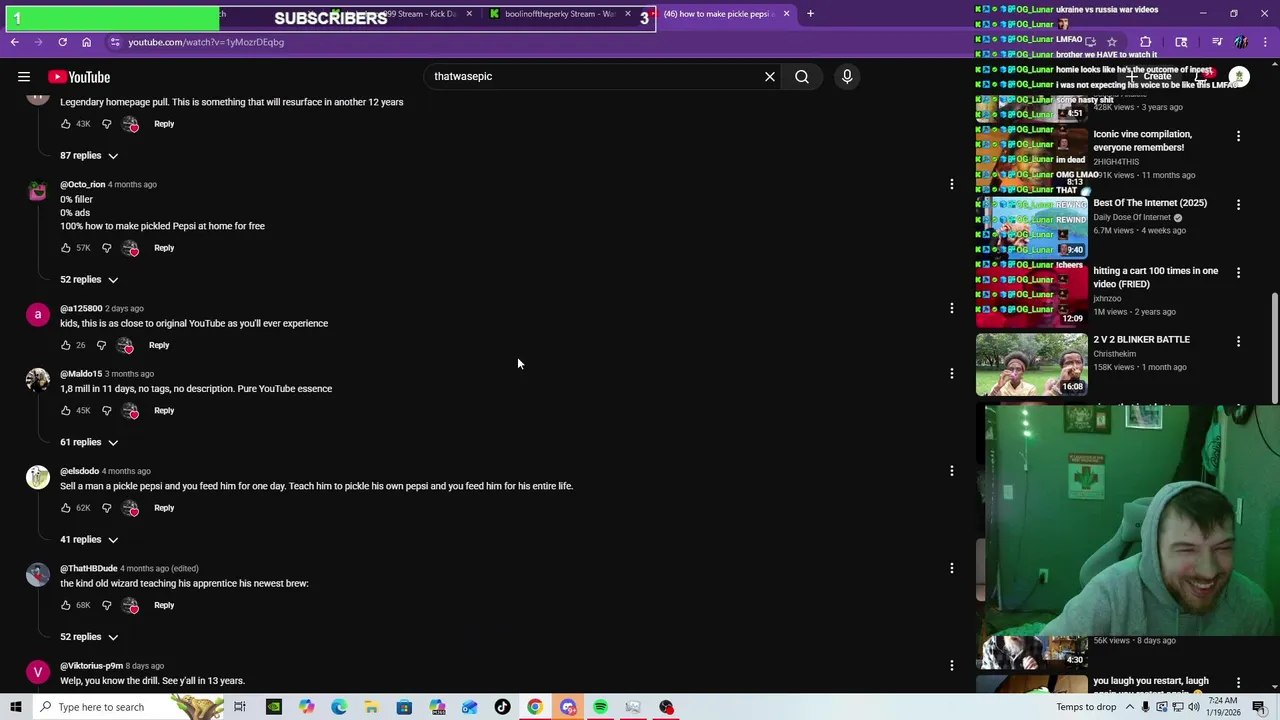Expand the 61 replies thread
The height and width of the screenshot is (720, 1280).
tap(89, 442)
